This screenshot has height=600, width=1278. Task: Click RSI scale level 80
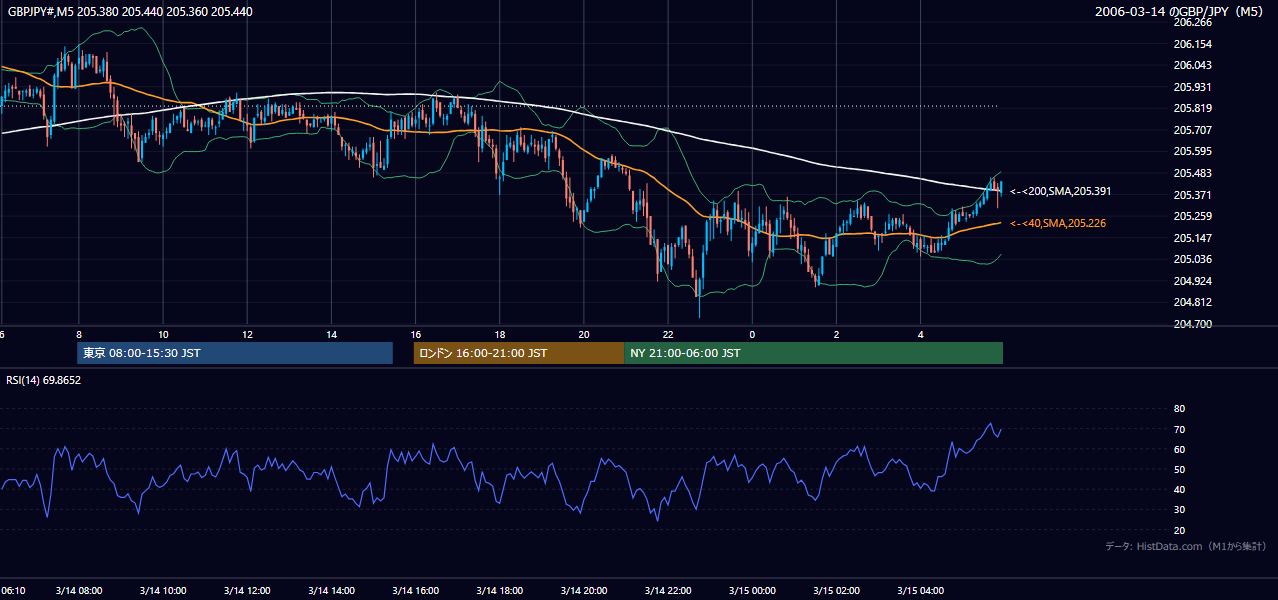point(1179,409)
